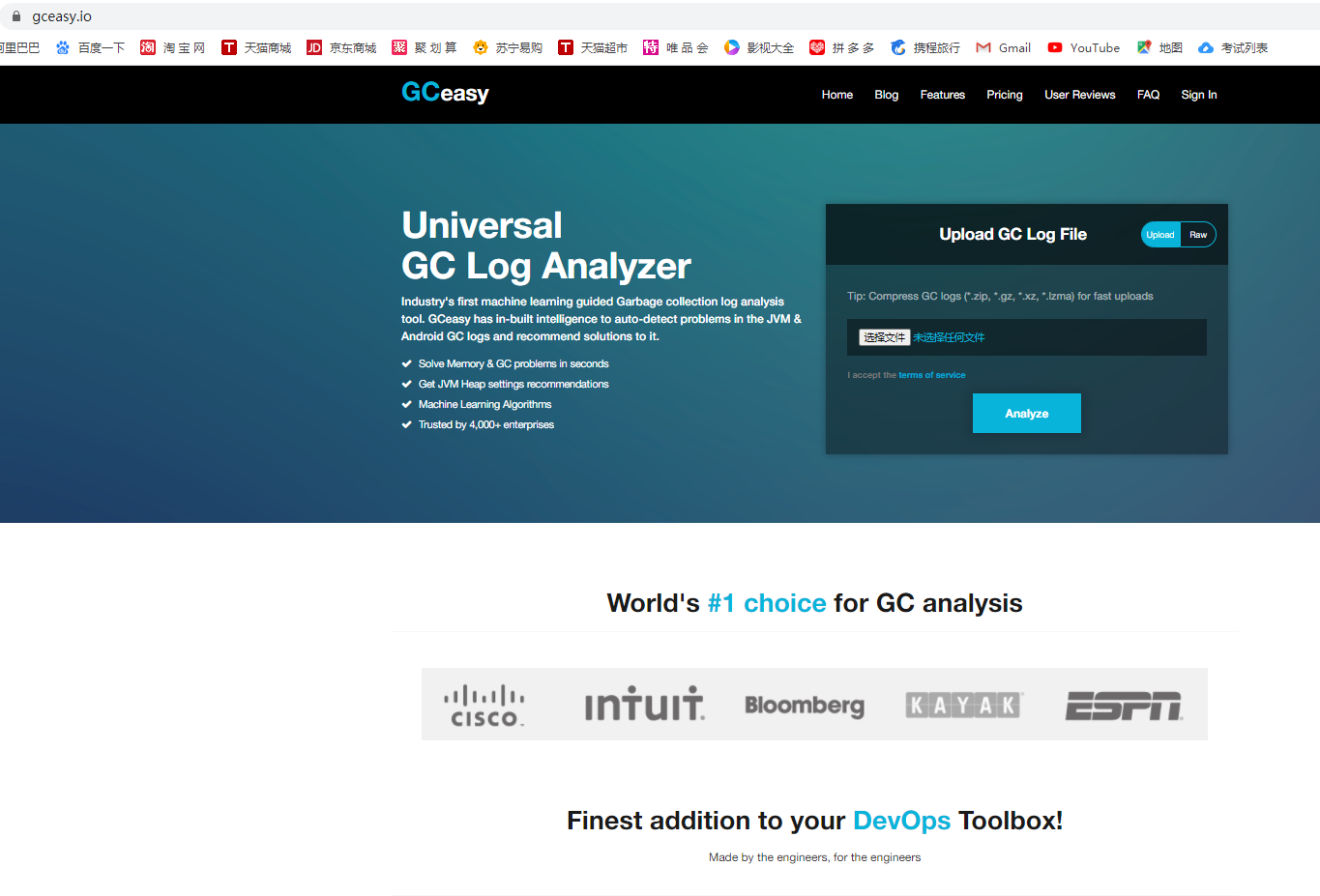Select the Upload toggle option

(x=1160, y=235)
